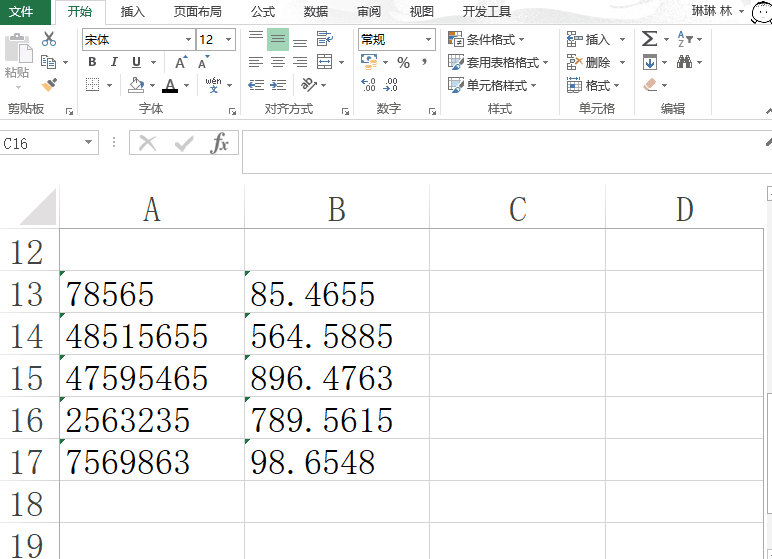Click the Copy icon in clipboard group
Viewport: 772px width, 559px height.
tap(48, 62)
